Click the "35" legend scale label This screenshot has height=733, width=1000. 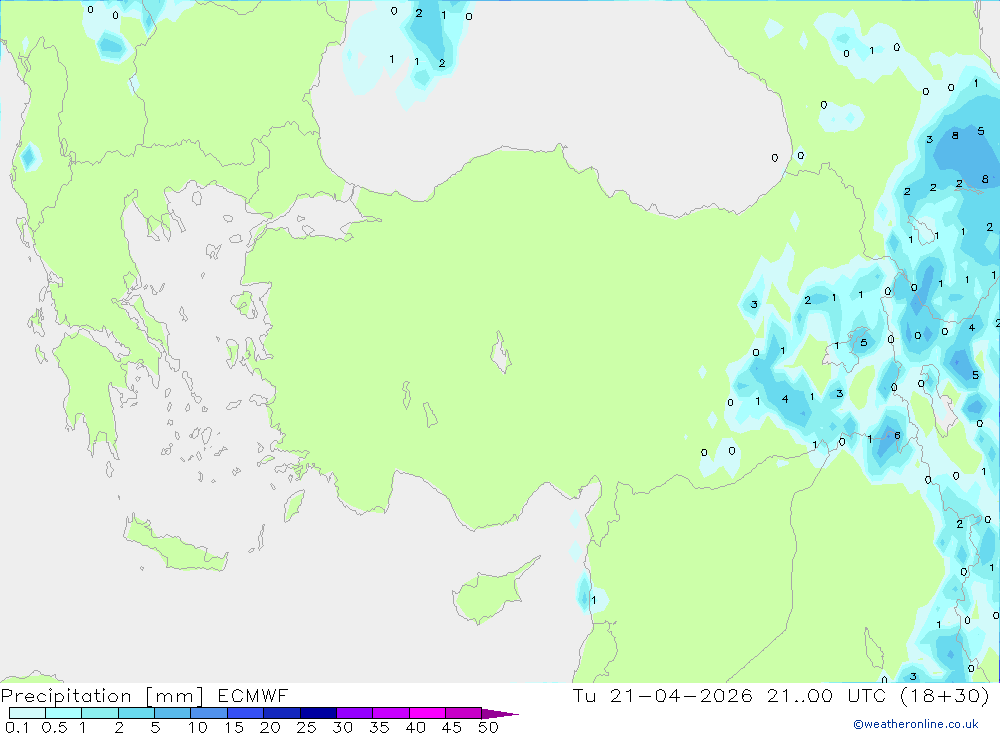coord(379,727)
